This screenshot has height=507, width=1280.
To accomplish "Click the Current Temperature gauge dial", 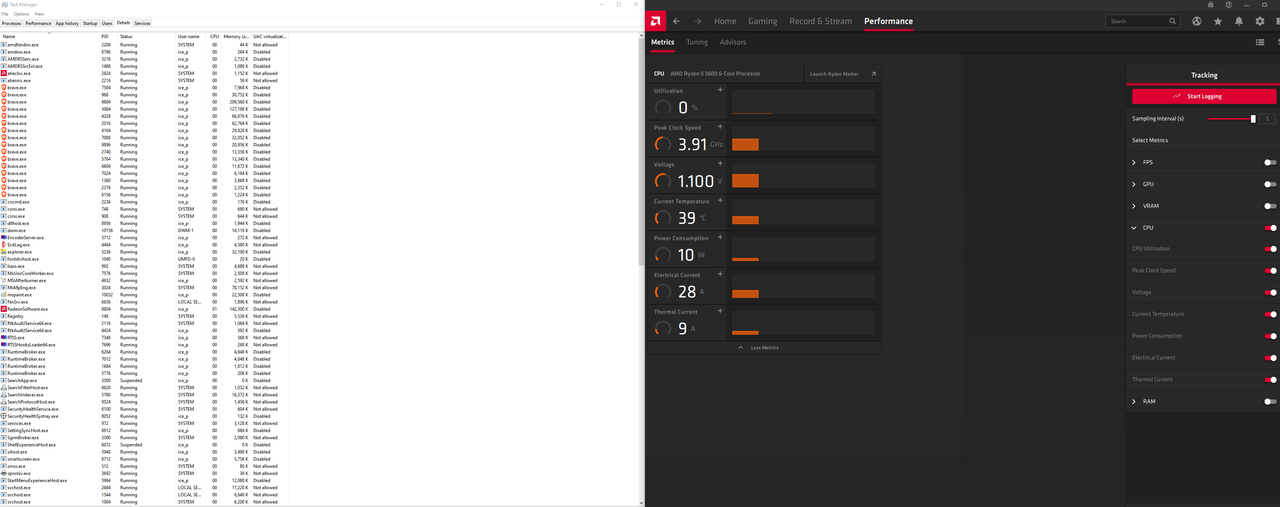I will point(663,218).
